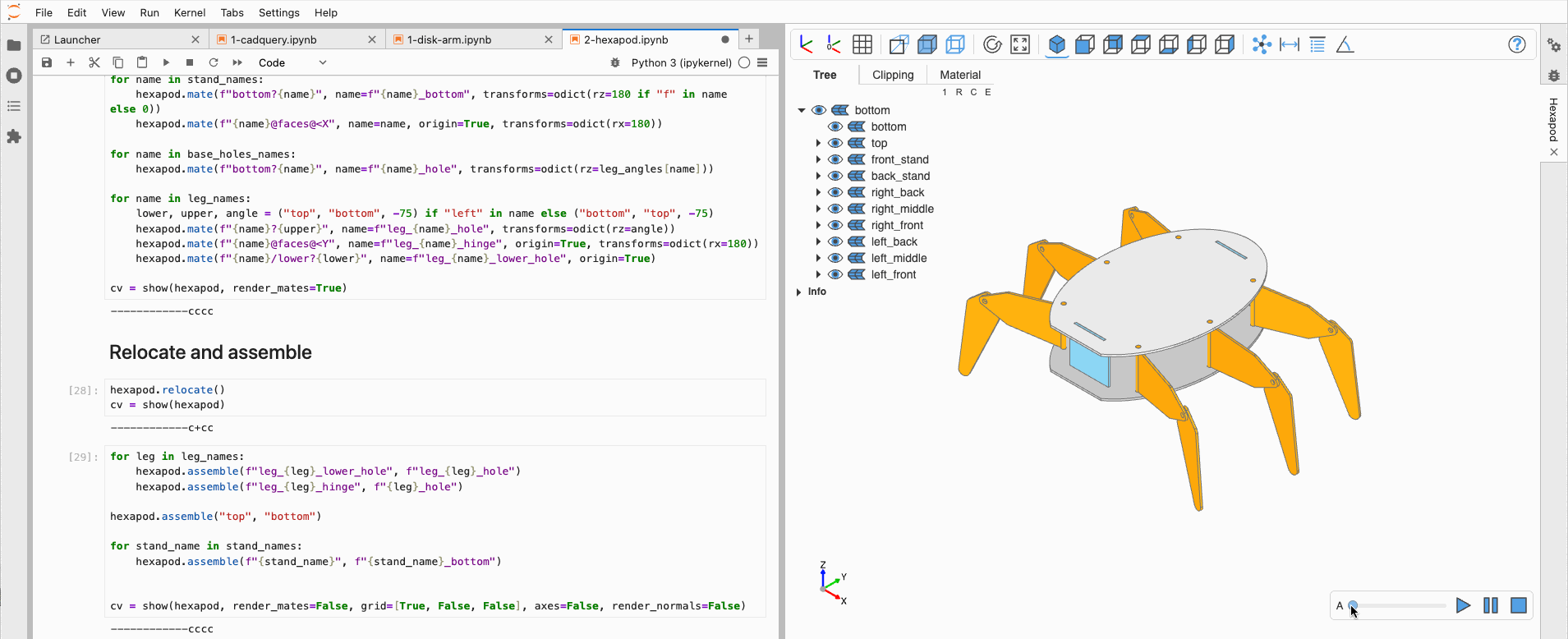
Task: Toggle eye visibility for top
Action: 835,143
